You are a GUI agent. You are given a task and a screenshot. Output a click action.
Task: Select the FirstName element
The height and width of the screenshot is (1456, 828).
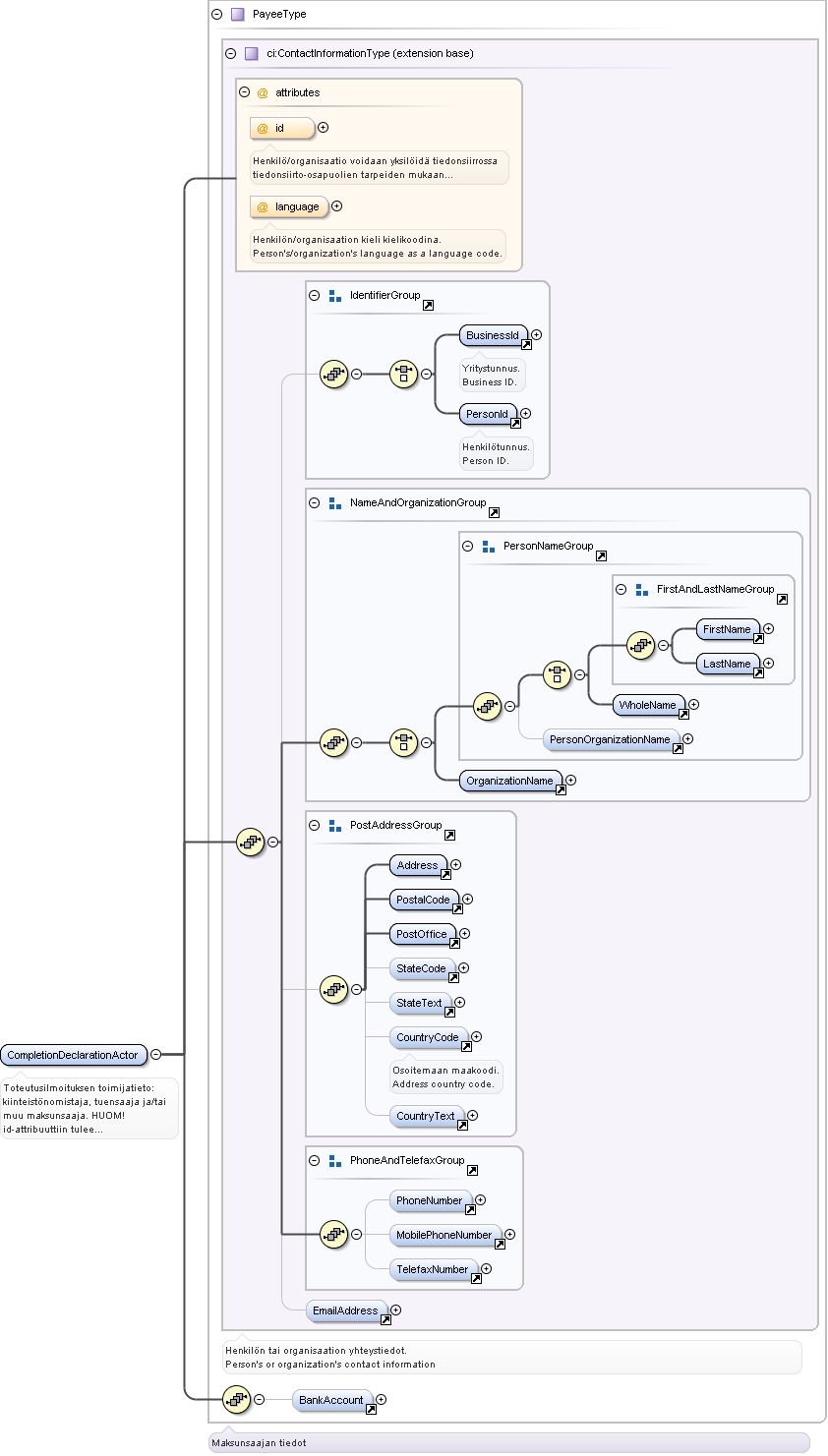[728, 629]
